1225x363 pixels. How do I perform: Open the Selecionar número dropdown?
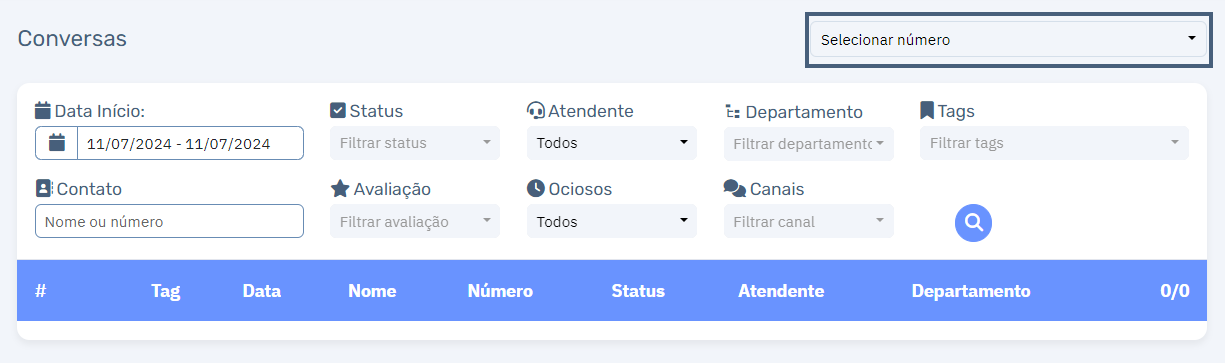[x=1007, y=40]
